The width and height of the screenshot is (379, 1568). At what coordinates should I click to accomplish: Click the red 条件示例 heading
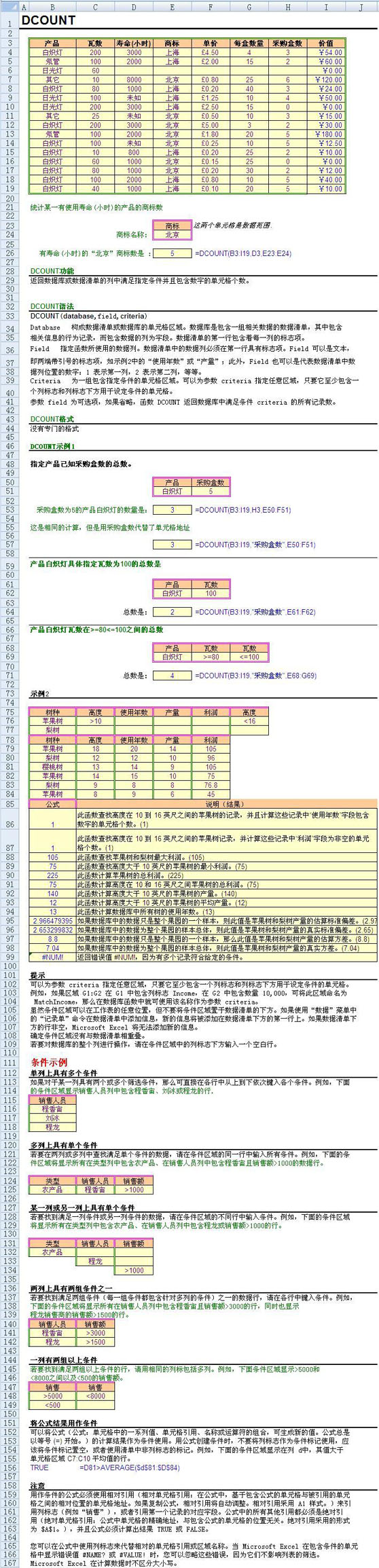pyautogui.click(x=50, y=1061)
